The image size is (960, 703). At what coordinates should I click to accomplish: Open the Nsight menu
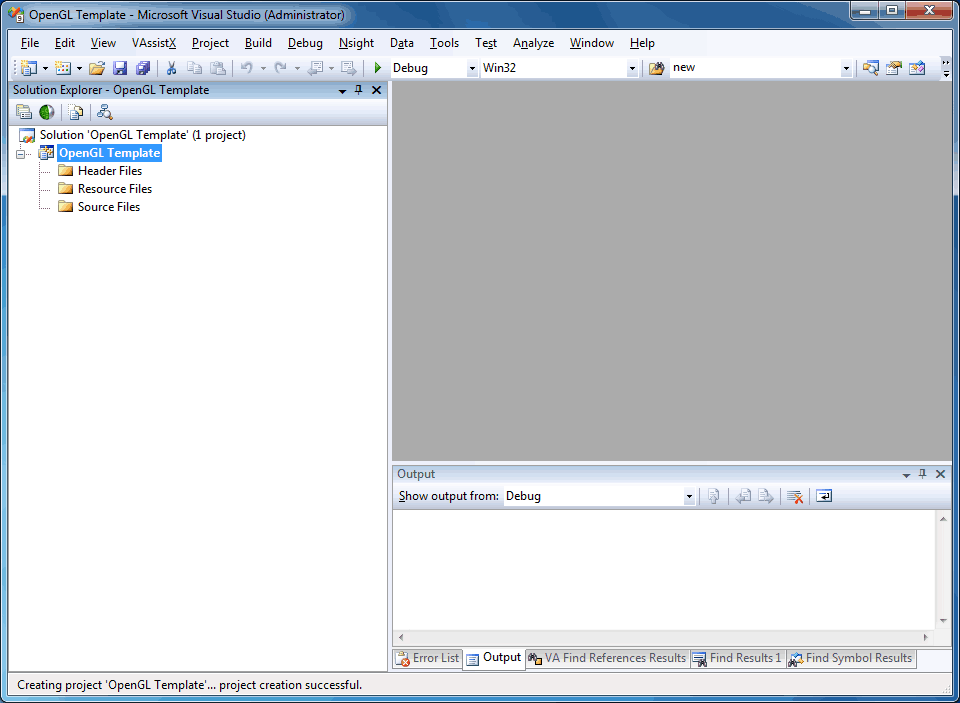[x=356, y=43]
